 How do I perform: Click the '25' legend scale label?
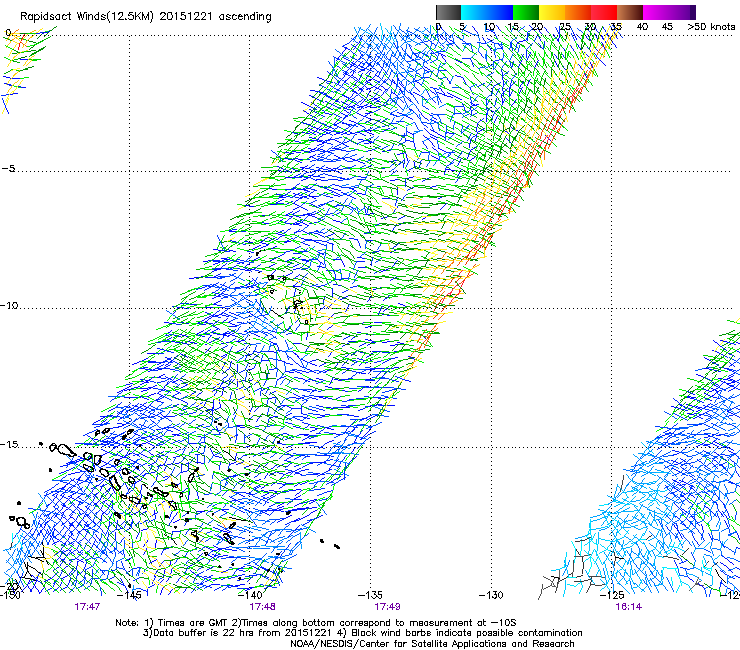pyautogui.click(x=564, y=26)
